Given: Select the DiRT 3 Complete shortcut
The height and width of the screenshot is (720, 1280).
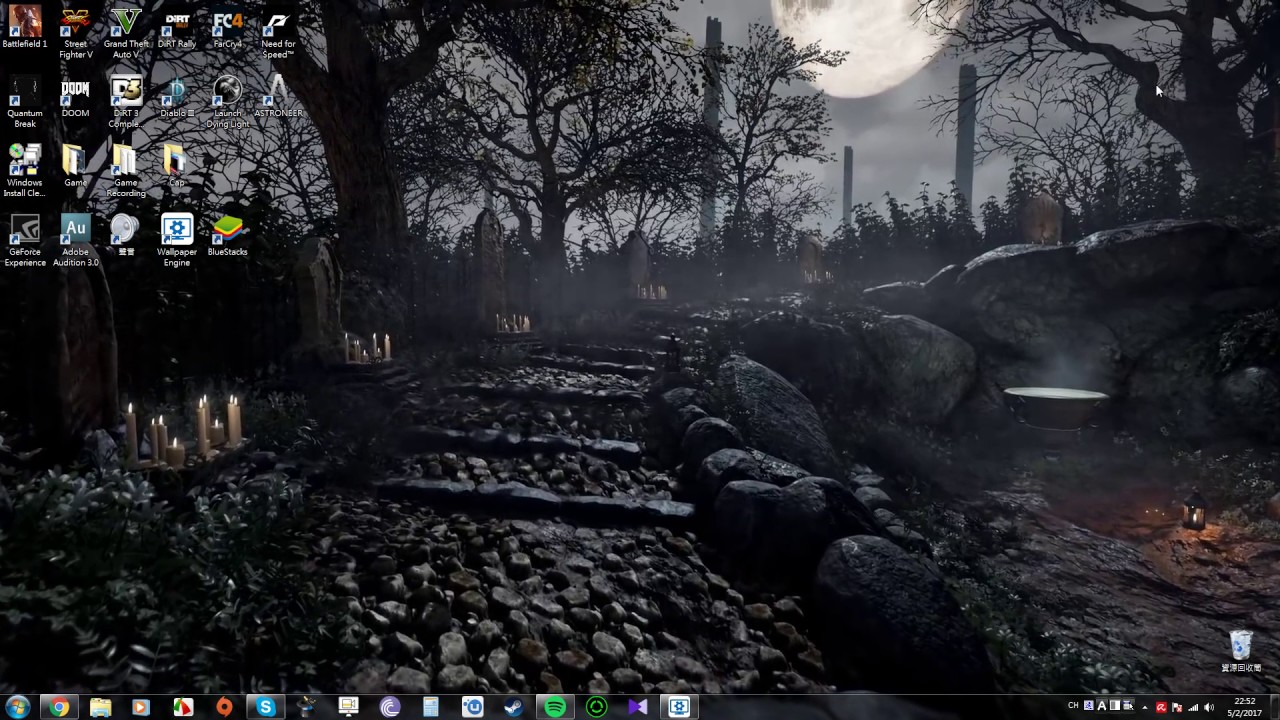Looking at the screenshot, I should point(126,101).
